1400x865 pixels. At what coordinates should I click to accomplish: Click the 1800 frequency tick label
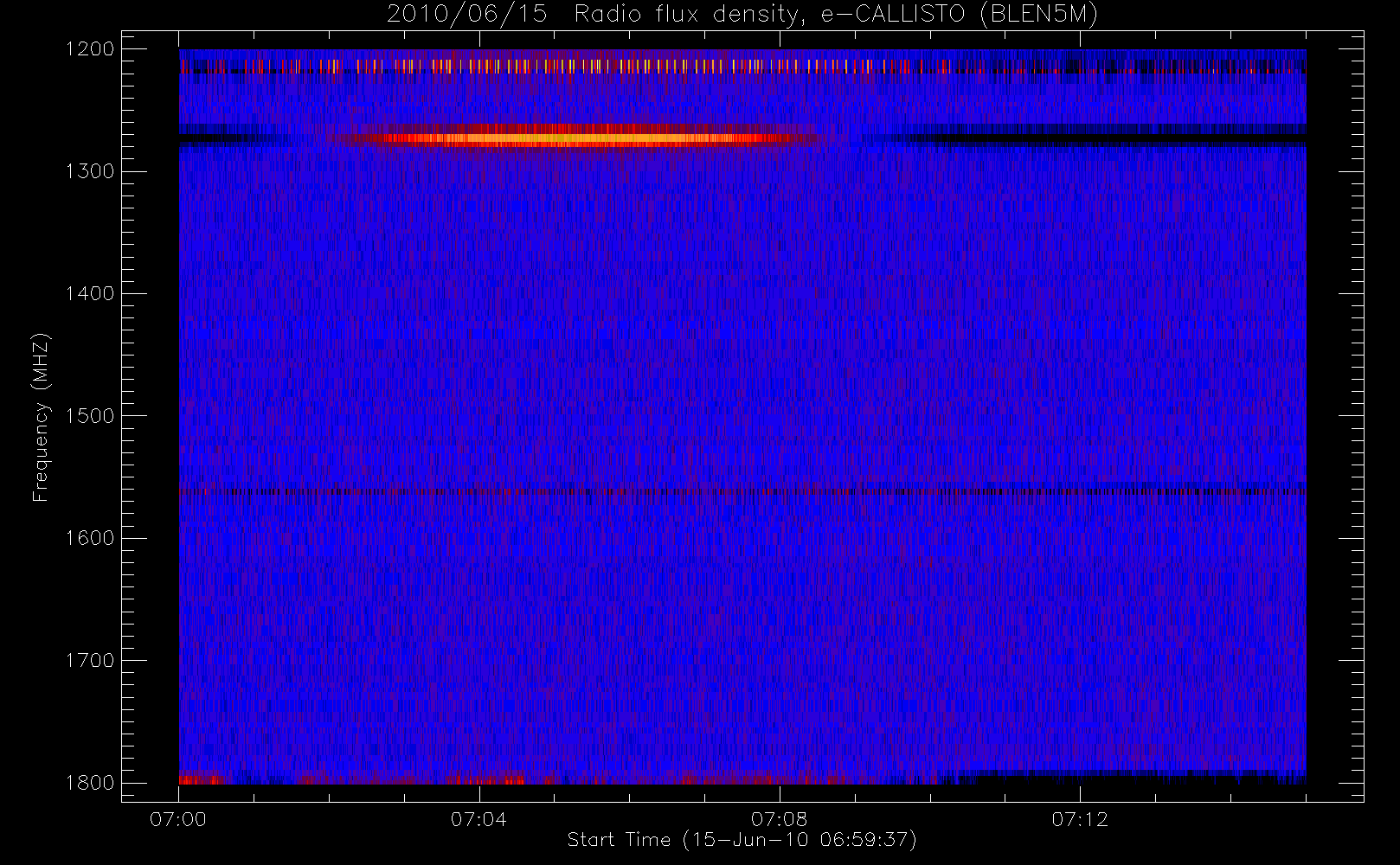[x=90, y=783]
